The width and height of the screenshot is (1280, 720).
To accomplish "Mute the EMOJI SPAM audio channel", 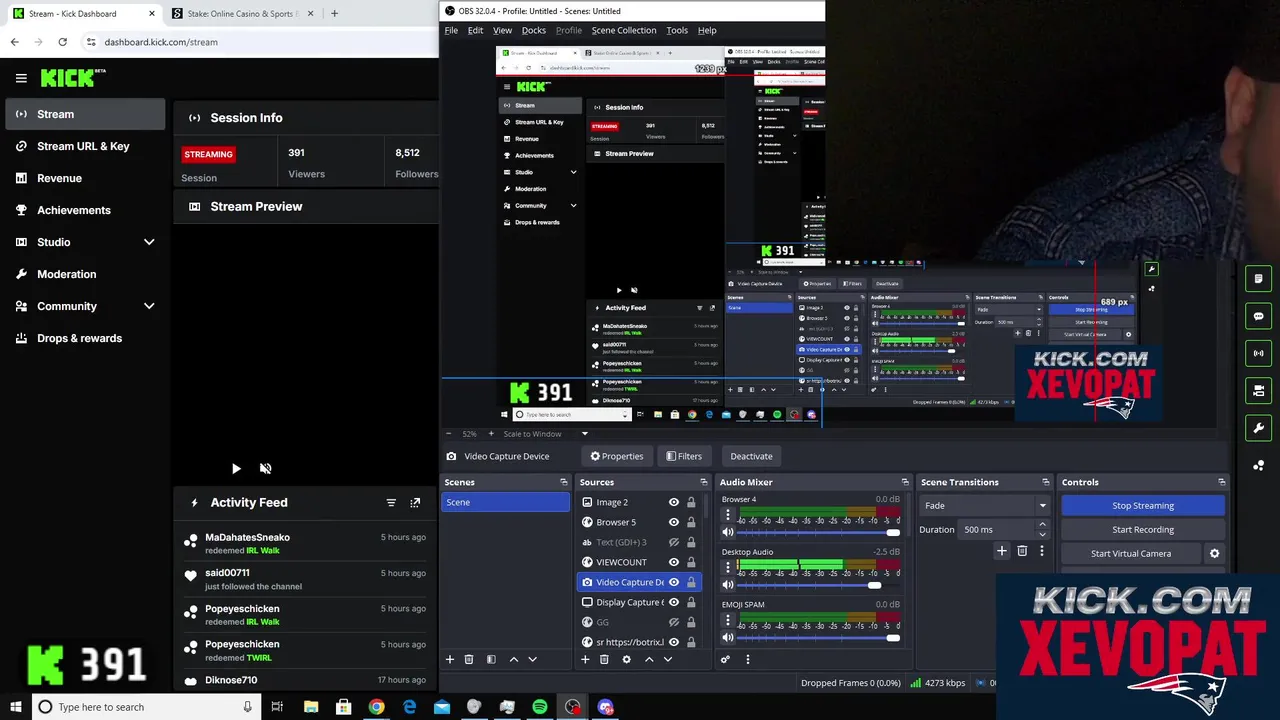I will [x=728, y=637].
